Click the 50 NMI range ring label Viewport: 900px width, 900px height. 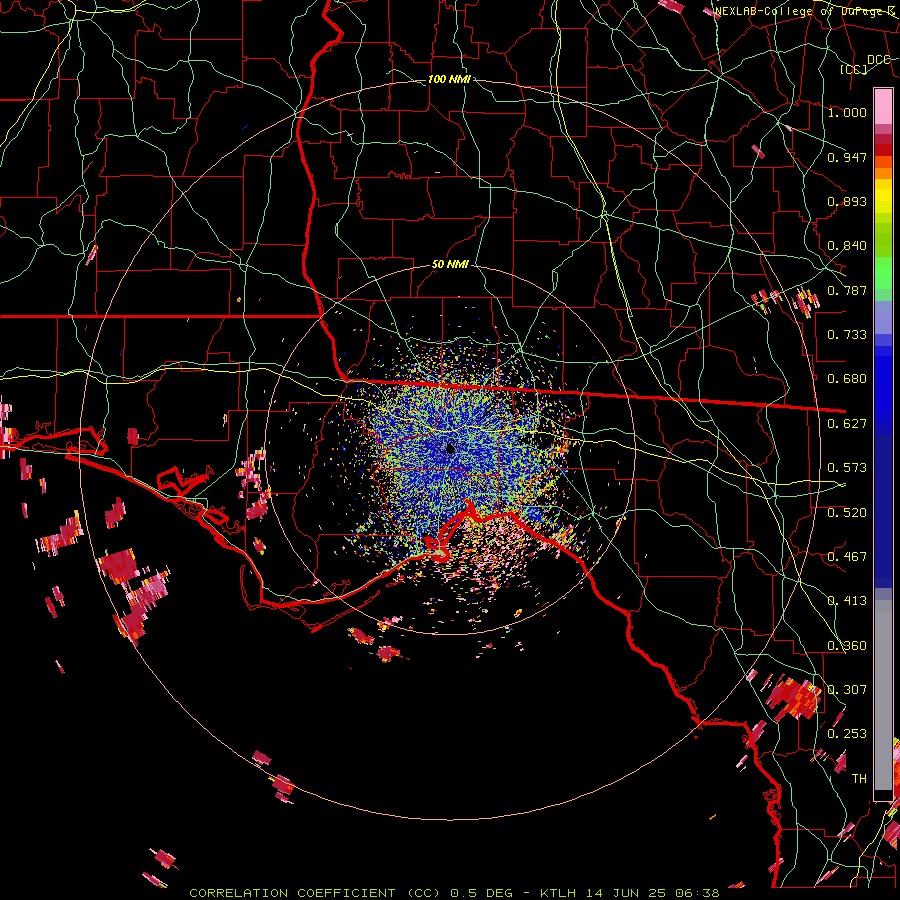tap(450, 264)
